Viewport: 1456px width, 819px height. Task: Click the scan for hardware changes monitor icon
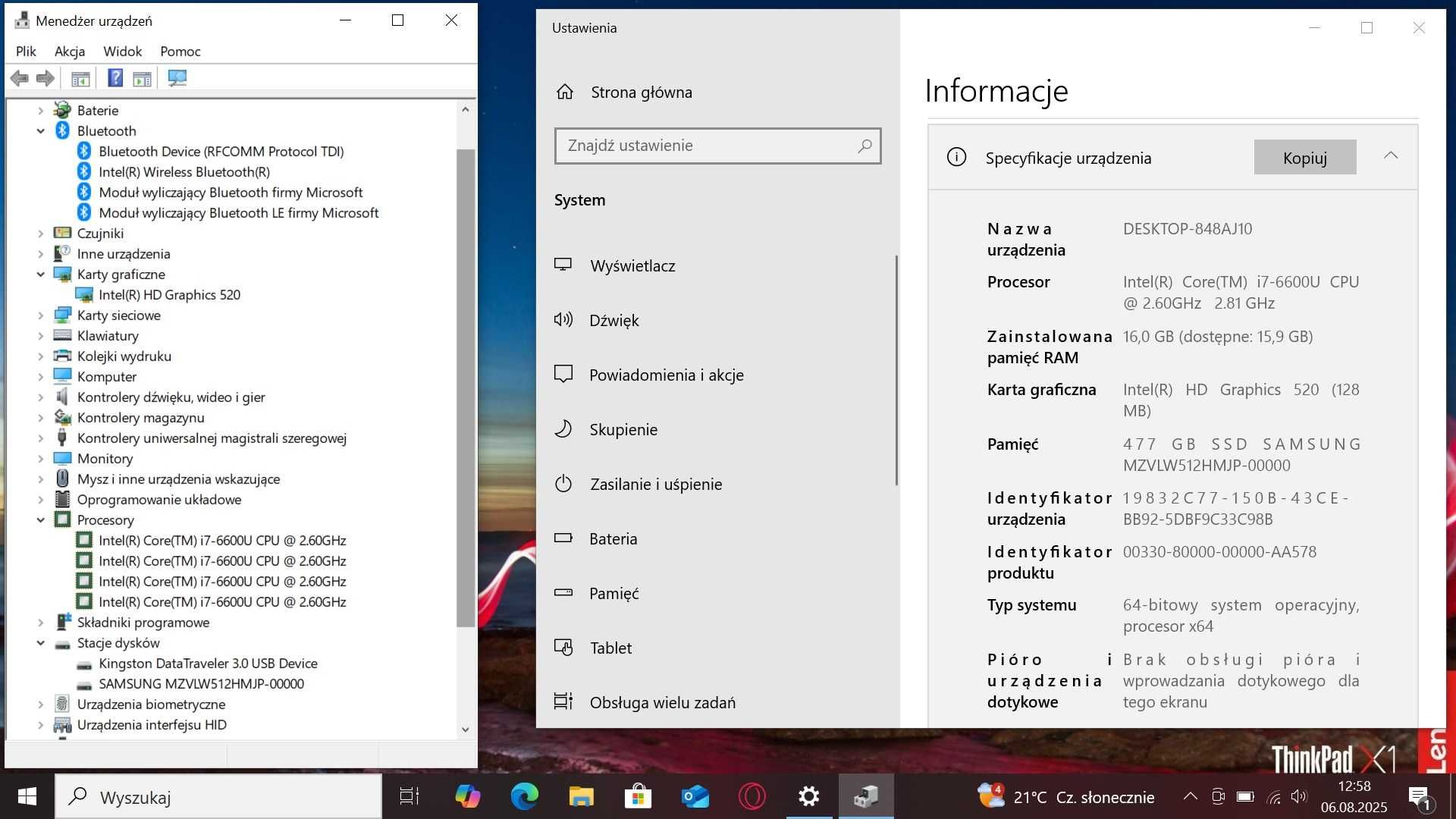(x=177, y=78)
